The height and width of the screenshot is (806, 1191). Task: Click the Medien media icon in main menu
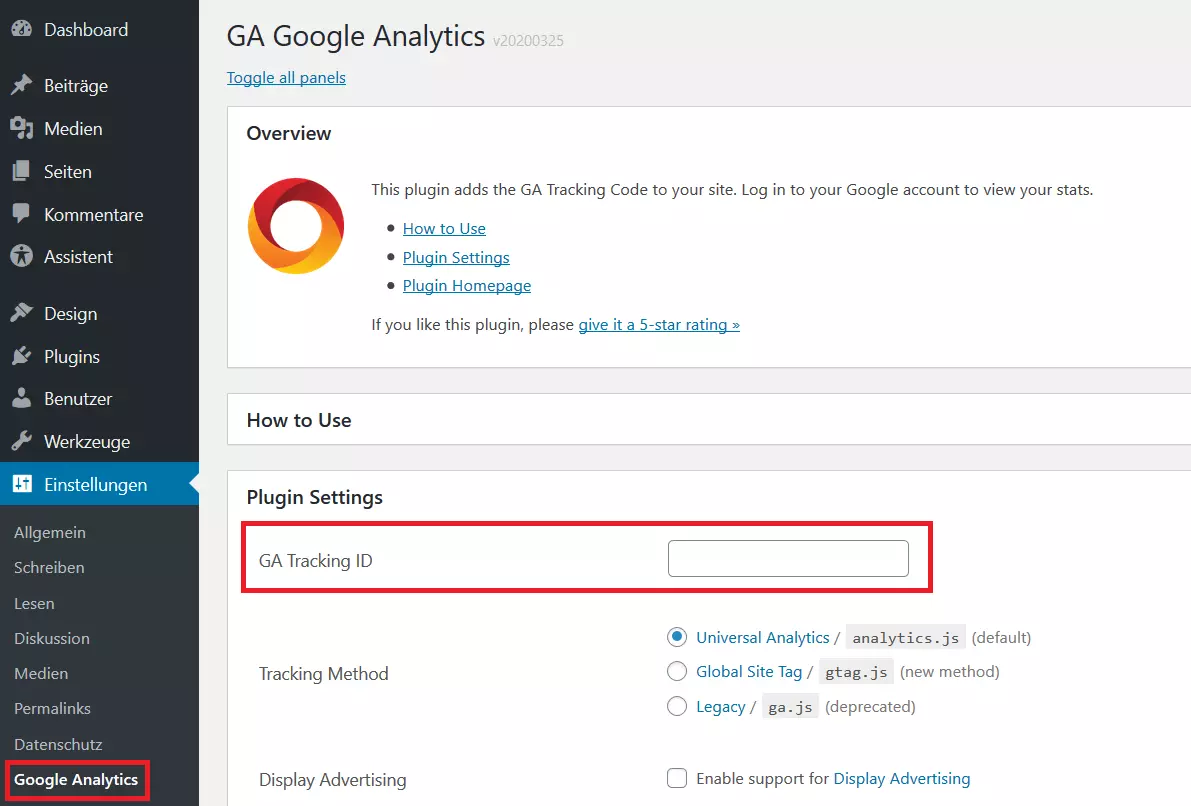(22, 128)
